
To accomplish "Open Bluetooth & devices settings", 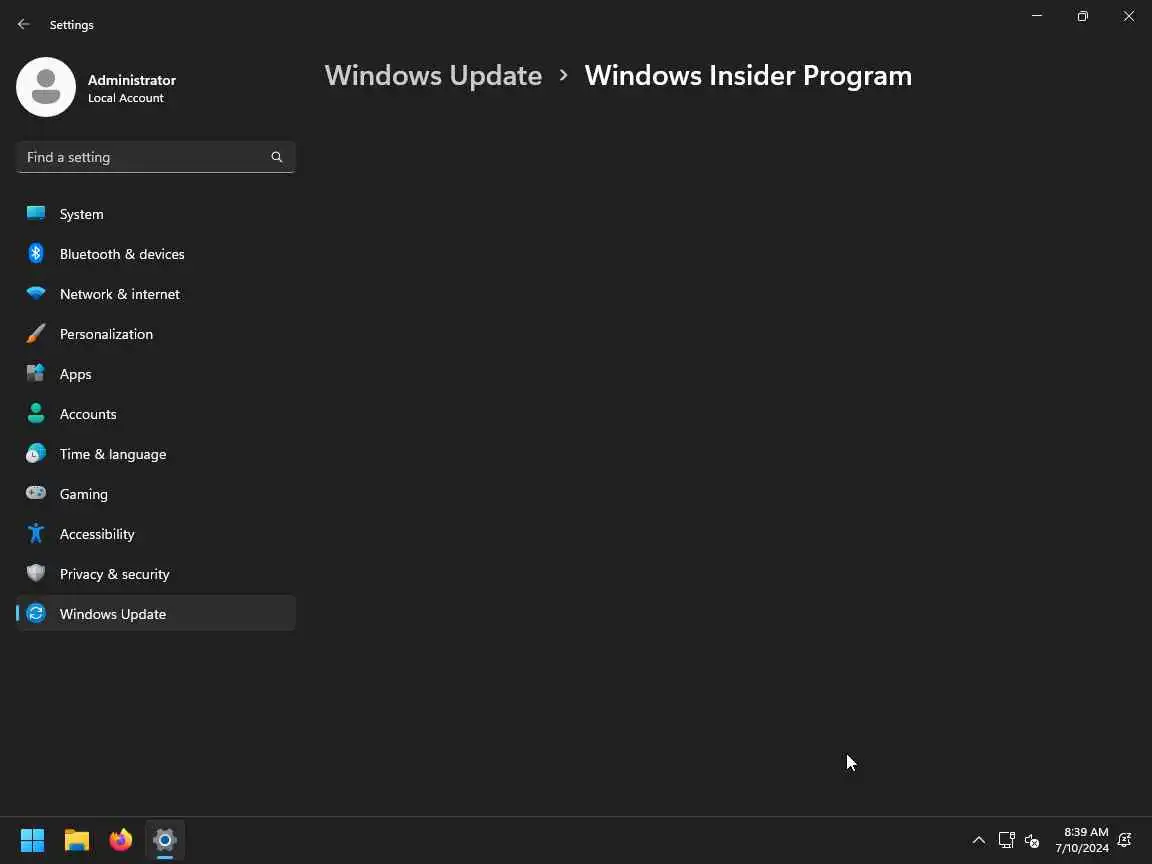I will tap(122, 254).
